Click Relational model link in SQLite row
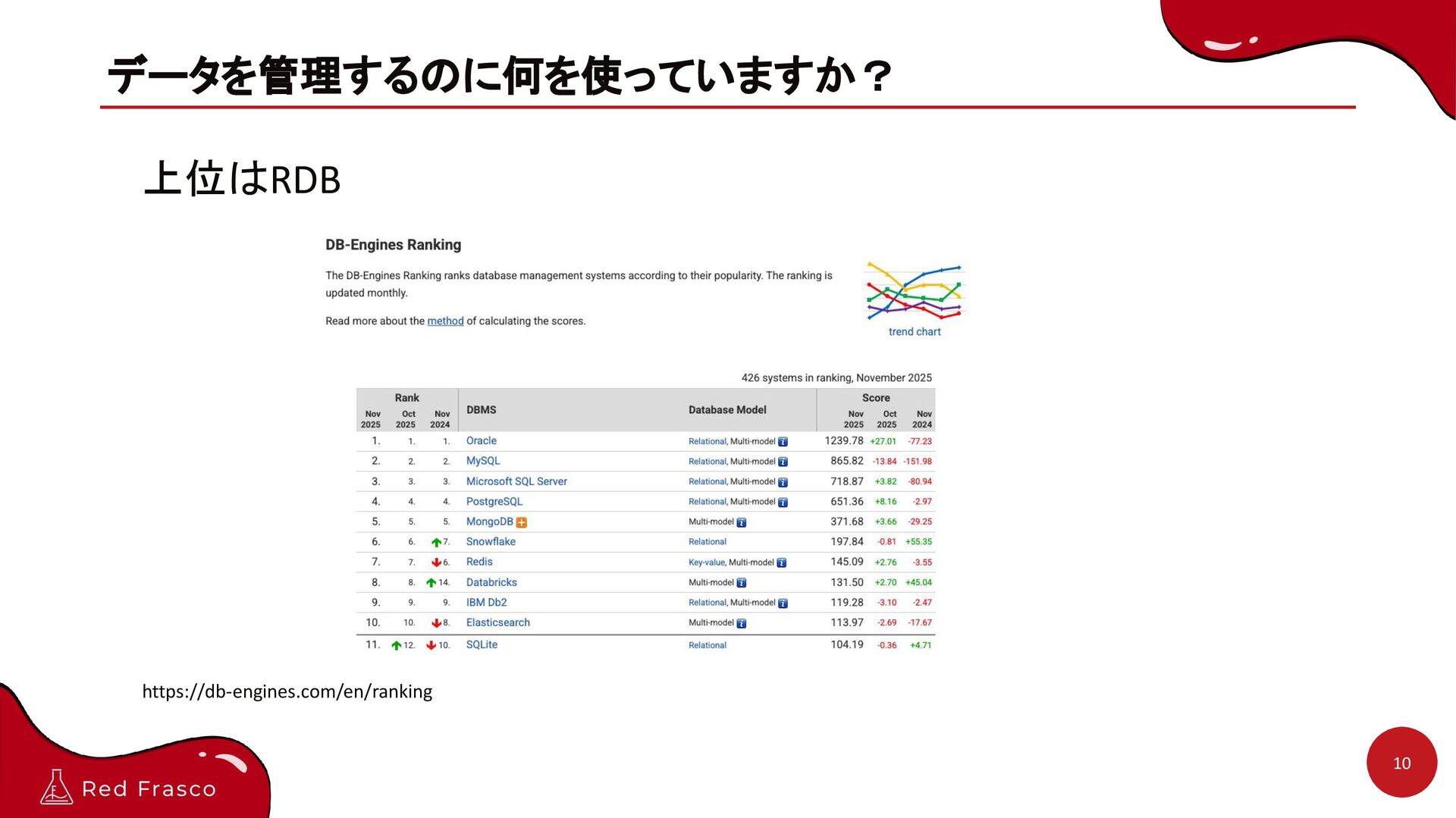This screenshot has height=818, width=1456. coord(708,645)
